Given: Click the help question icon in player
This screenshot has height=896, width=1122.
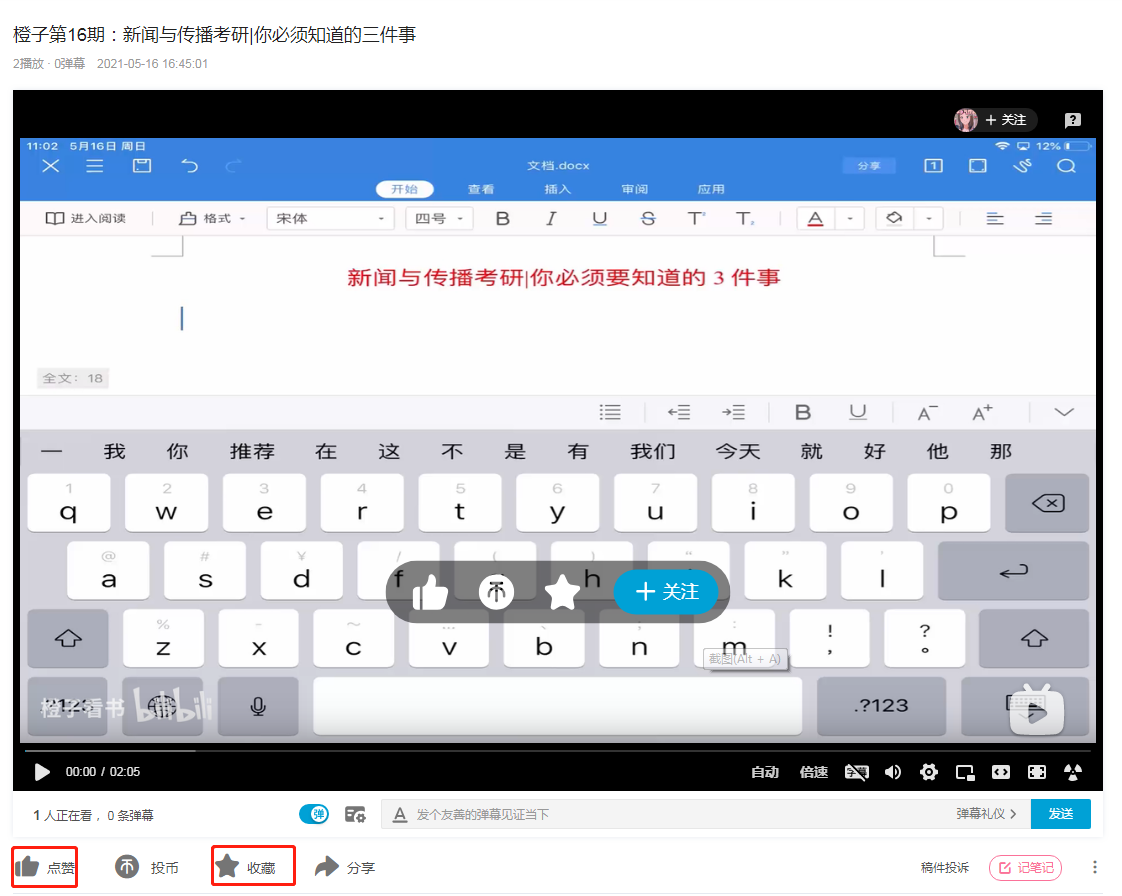Looking at the screenshot, I should pyautogui.click(x=1072, y=120).
